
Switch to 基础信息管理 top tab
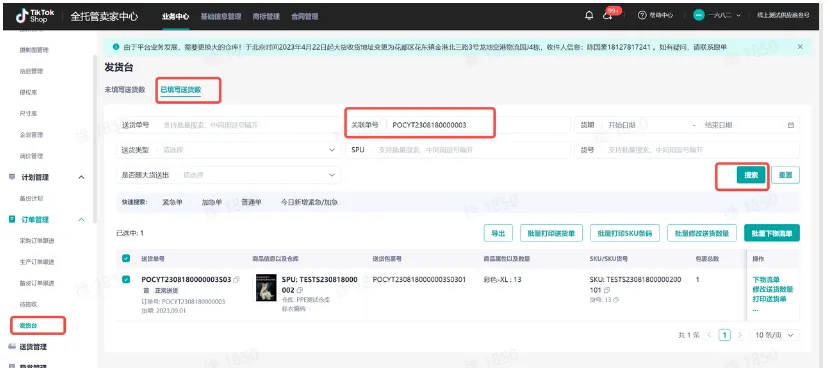click(221, 16)
